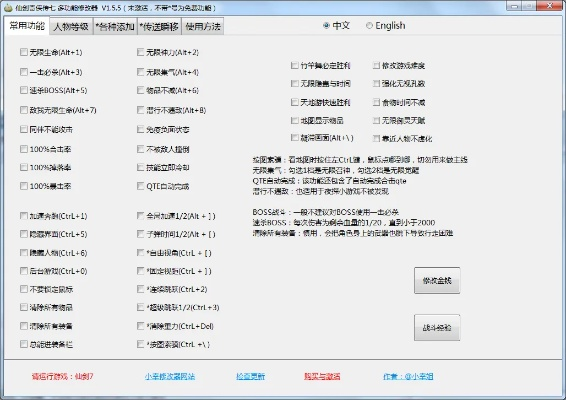Viewport: 566px width, 400px height.
Task: Click the 检查更新 link
Action: point(251,377)
